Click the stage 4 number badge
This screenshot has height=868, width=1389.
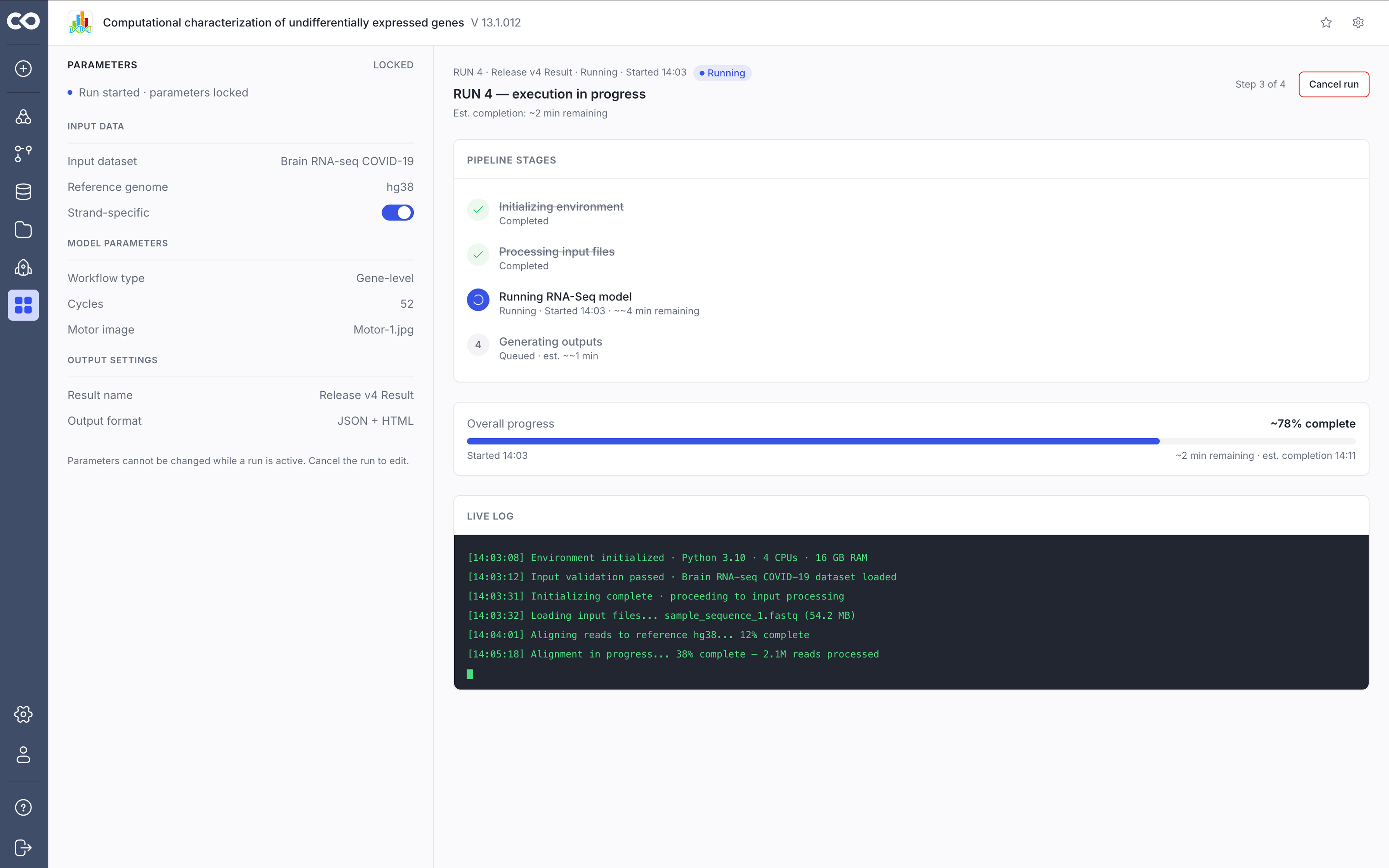click(x=478, y=344)
